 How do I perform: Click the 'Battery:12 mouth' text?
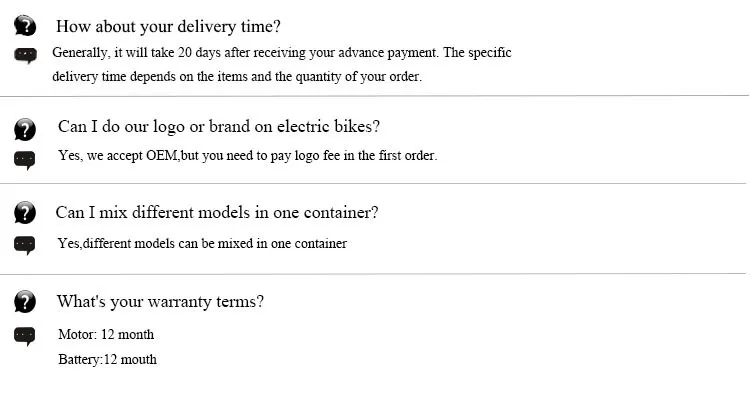coord(107,359)
